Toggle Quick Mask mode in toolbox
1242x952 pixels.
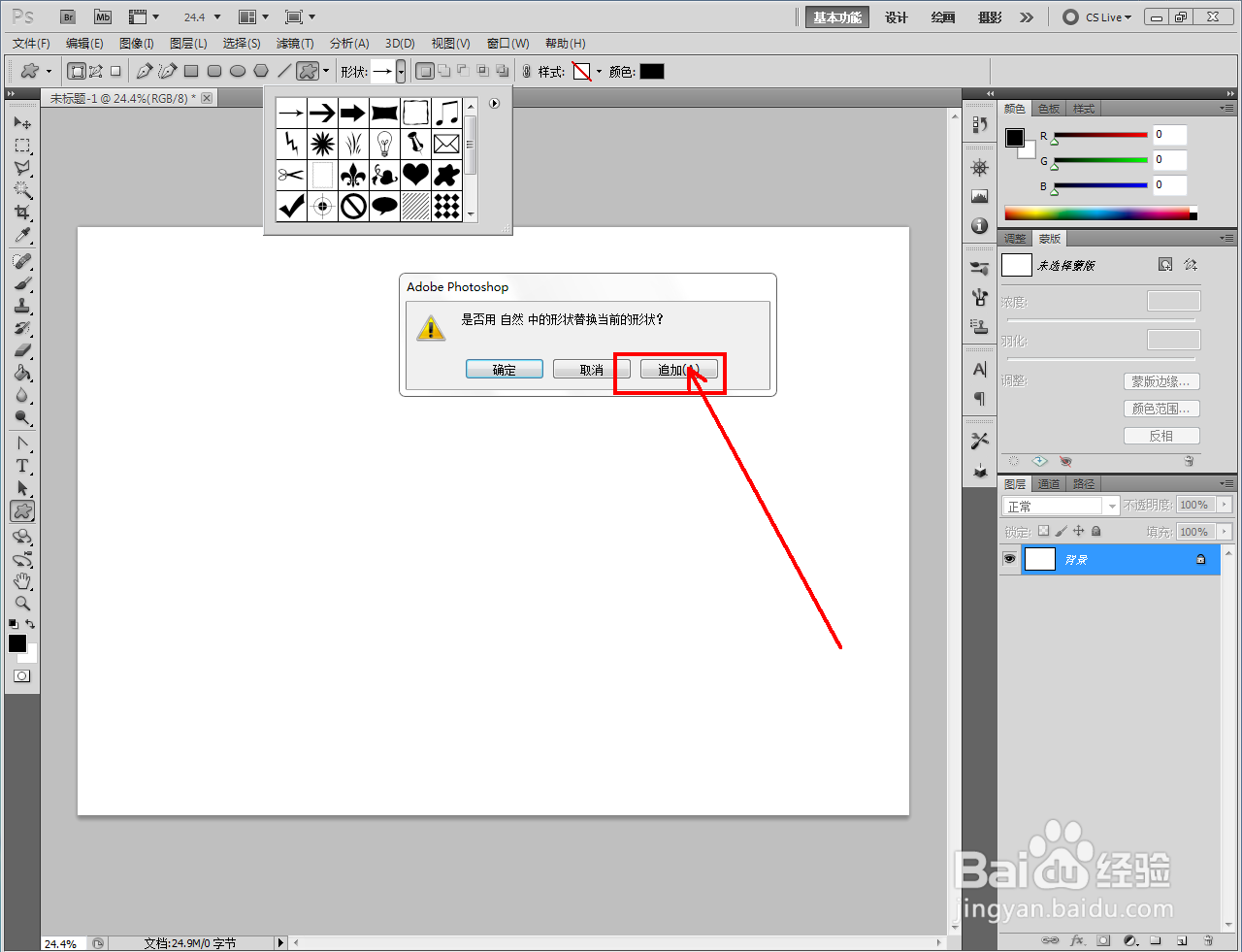(x=22, y=675)
